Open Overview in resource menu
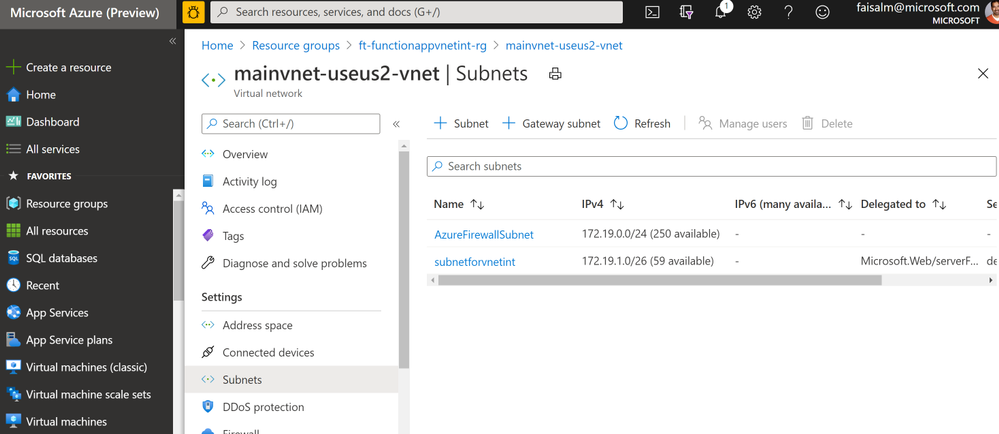 245,155
